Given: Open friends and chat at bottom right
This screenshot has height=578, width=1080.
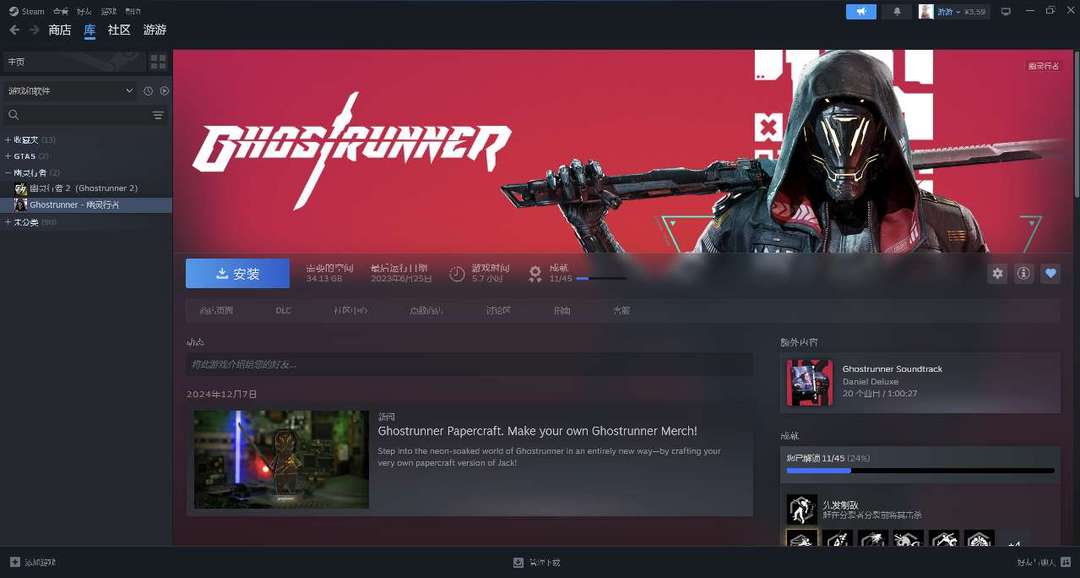Looking at the screenshot, I should coord(1044,562).
